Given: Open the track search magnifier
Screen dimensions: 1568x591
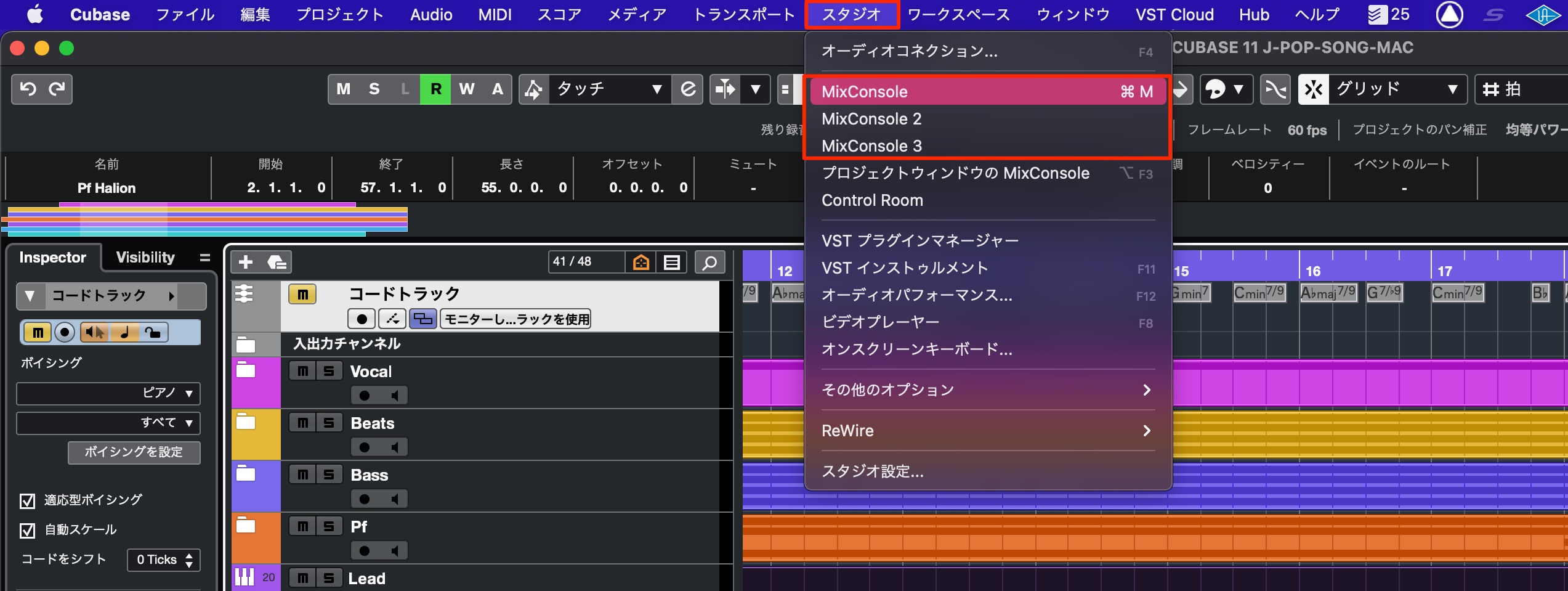Looking at the screenshot, I should coord(709,263).
